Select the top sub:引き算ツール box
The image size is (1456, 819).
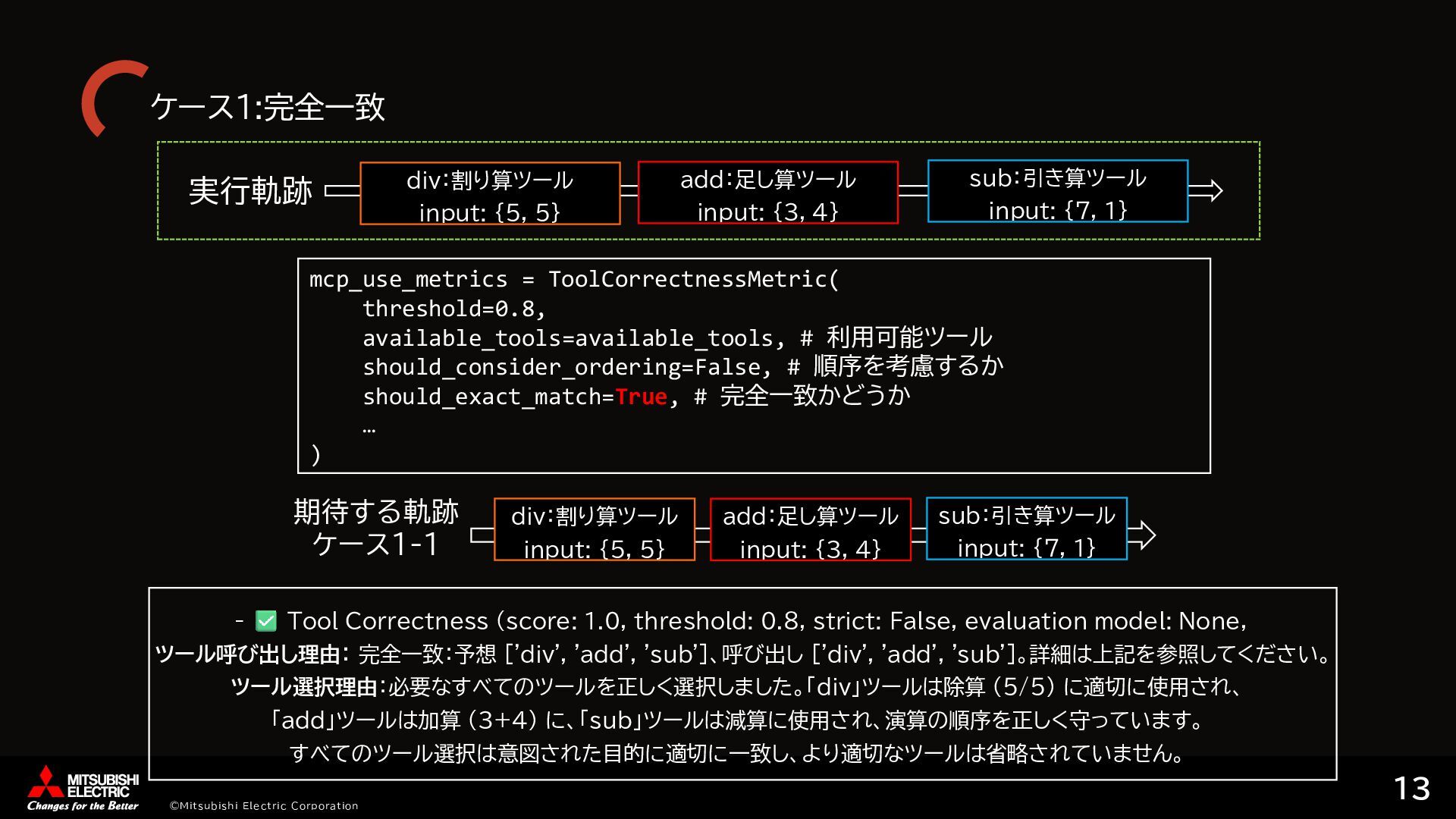click(x=1057, y=191)
